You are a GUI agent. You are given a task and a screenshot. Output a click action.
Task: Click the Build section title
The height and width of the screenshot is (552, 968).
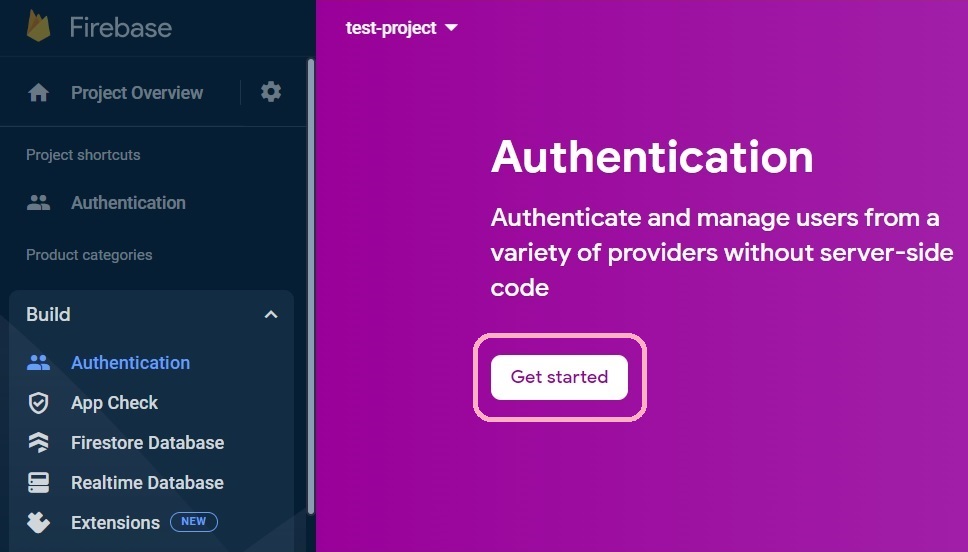point(48,314)
